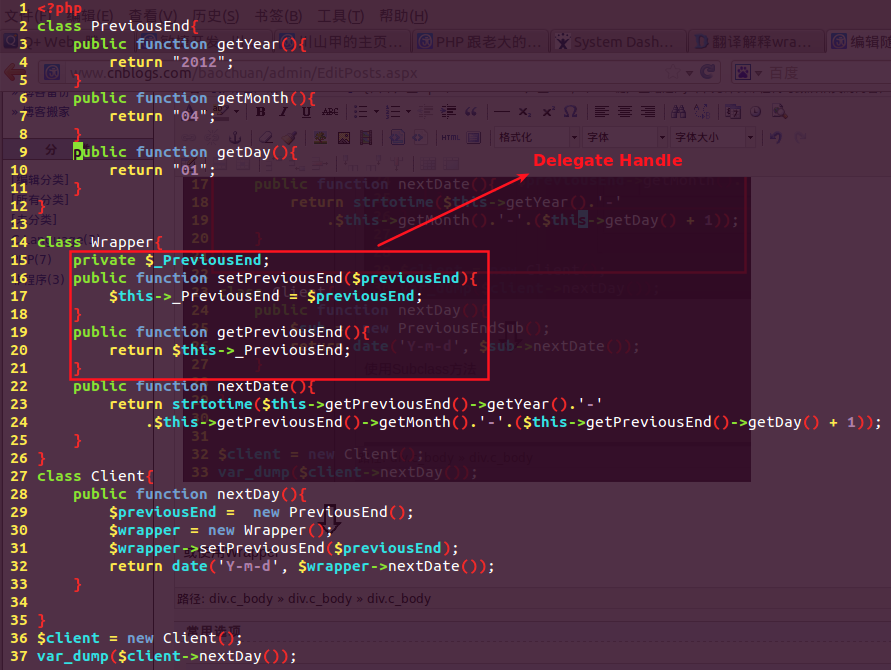Apply underline with the U icon
Image resolution: width=891 pixels, height=670 pixels.
click(x=307, y=112)
